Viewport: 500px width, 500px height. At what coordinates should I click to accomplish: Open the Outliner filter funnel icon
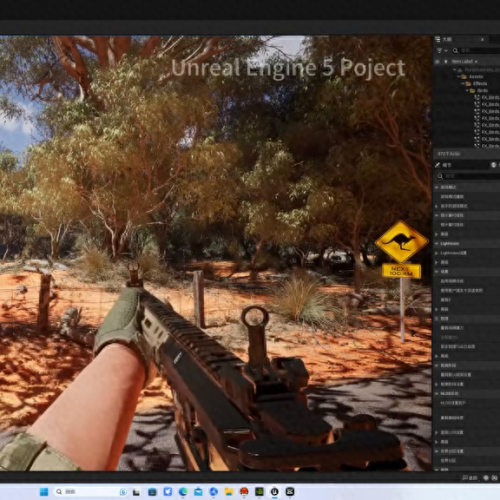click(x=439, y=50)
